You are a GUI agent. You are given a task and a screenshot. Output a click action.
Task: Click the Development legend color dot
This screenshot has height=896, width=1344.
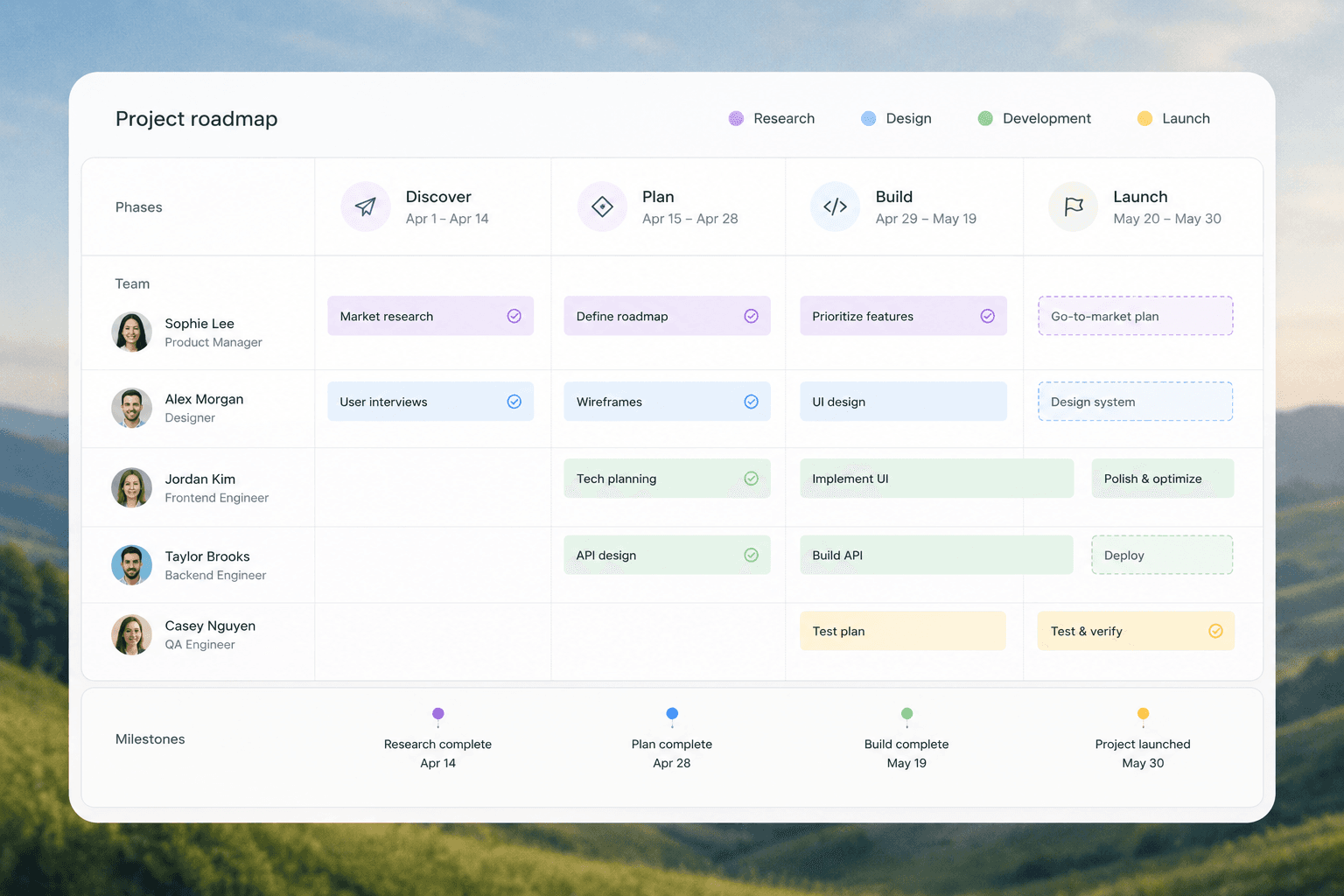point(985,118)
